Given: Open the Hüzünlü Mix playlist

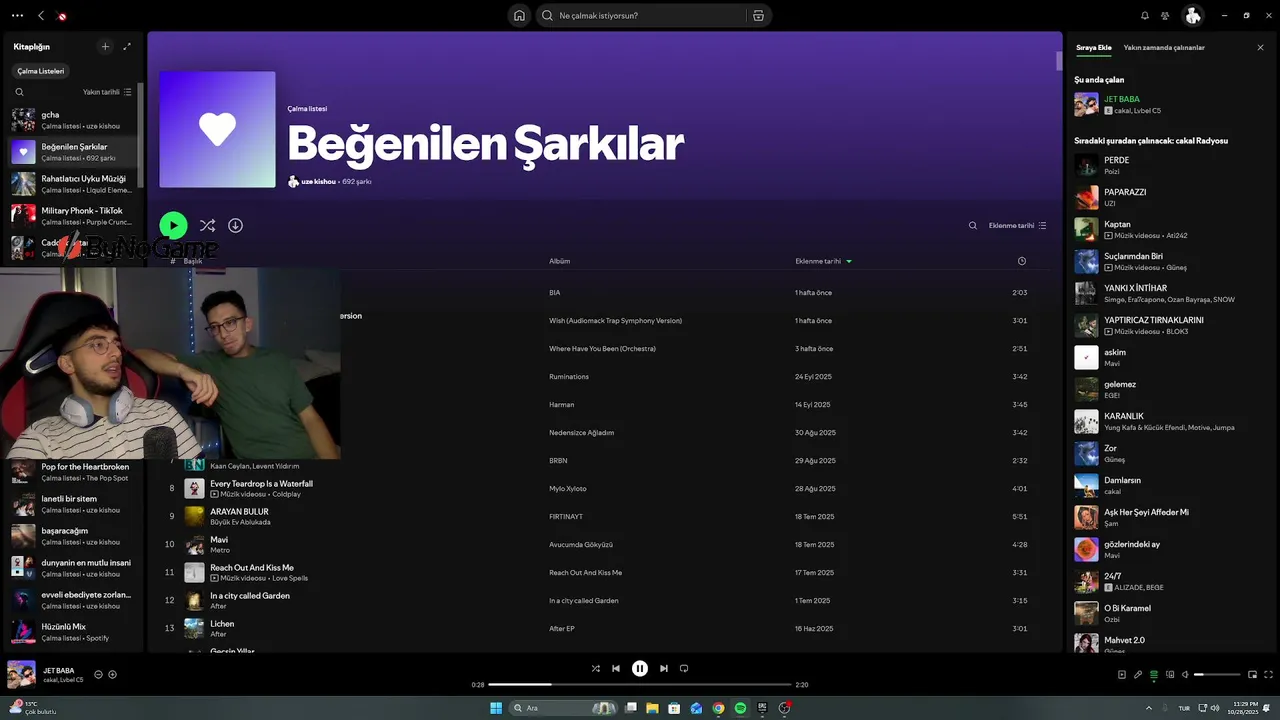Looking at the screenshot, I should click(73, 632).
